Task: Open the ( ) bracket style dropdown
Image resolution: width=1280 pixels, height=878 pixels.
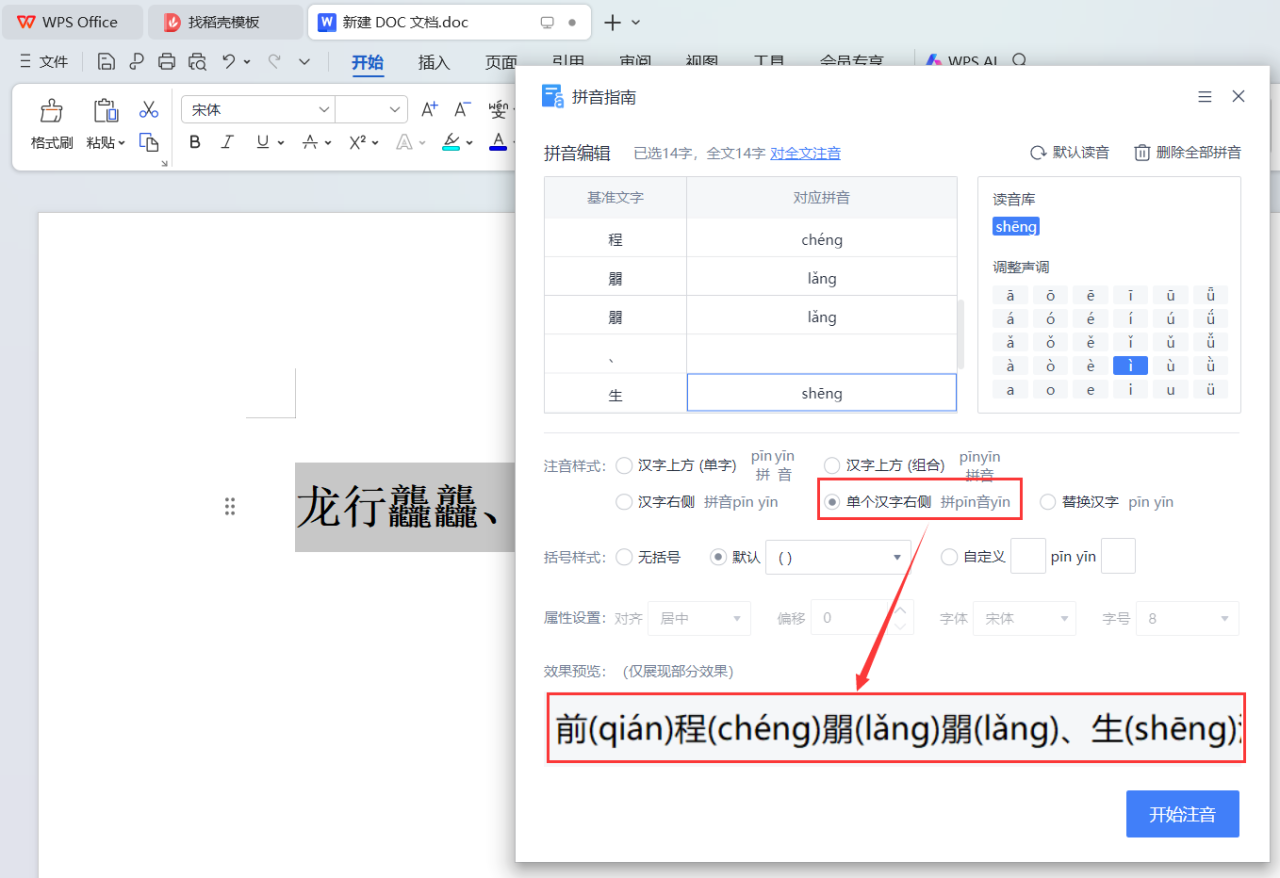Action: (838, 557)
